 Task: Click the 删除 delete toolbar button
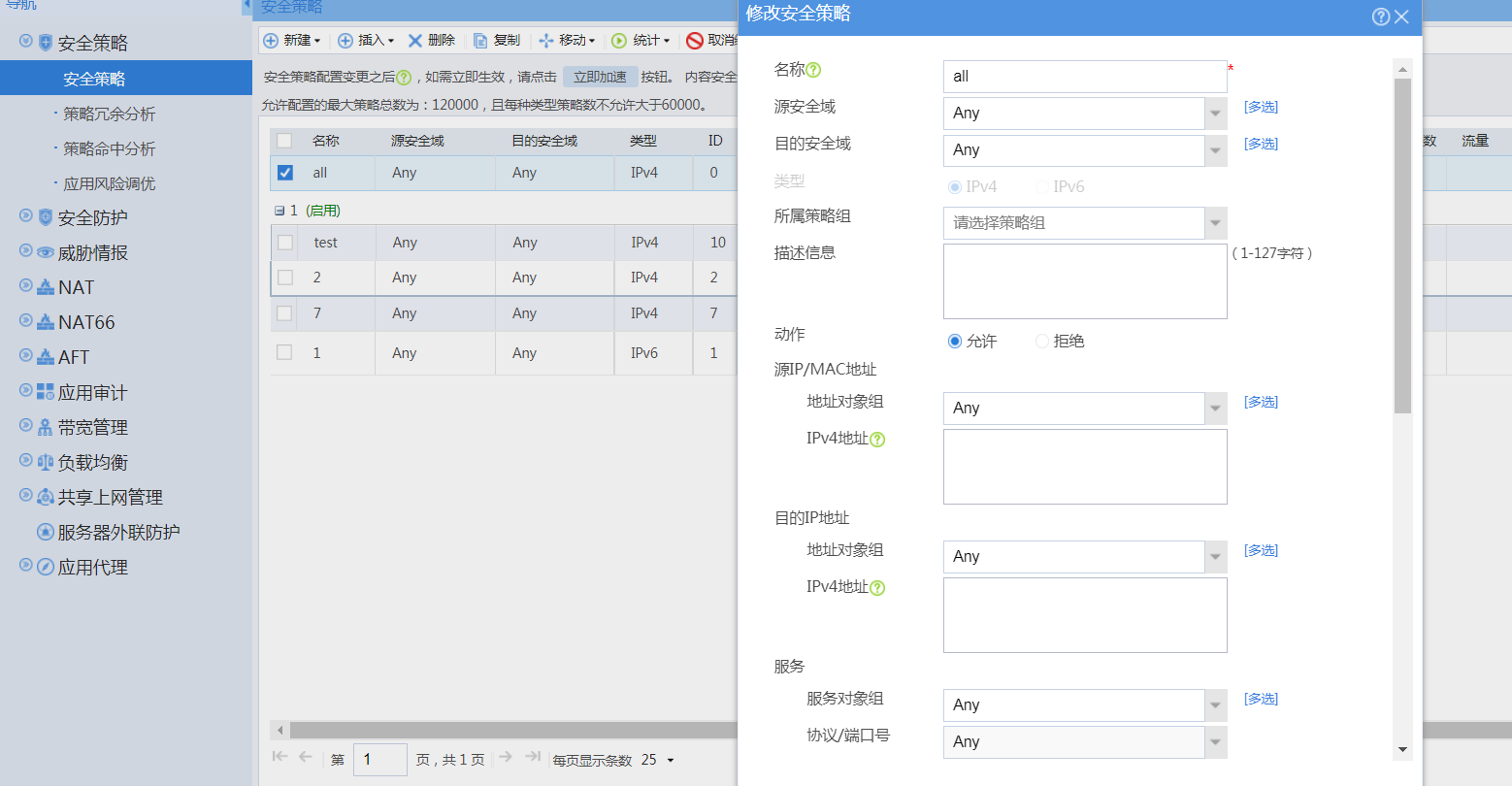431,40
